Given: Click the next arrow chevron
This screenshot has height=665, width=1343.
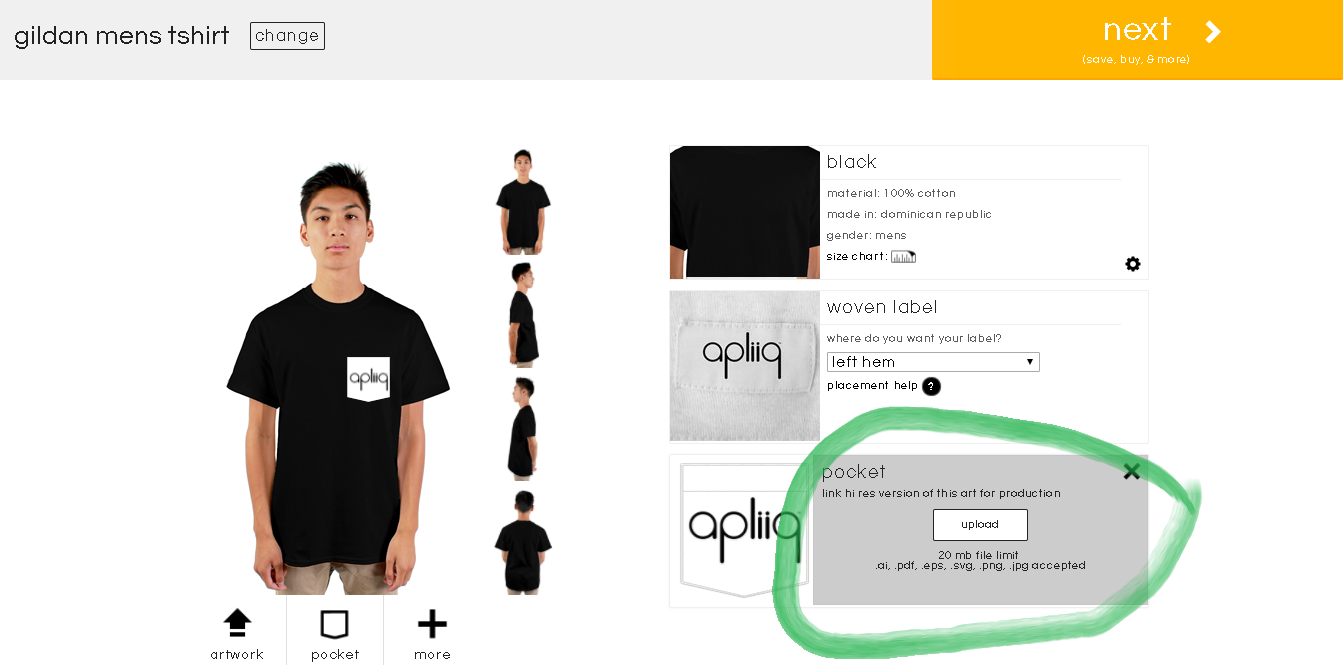Looking at the screenshot, I should 1212,32.
